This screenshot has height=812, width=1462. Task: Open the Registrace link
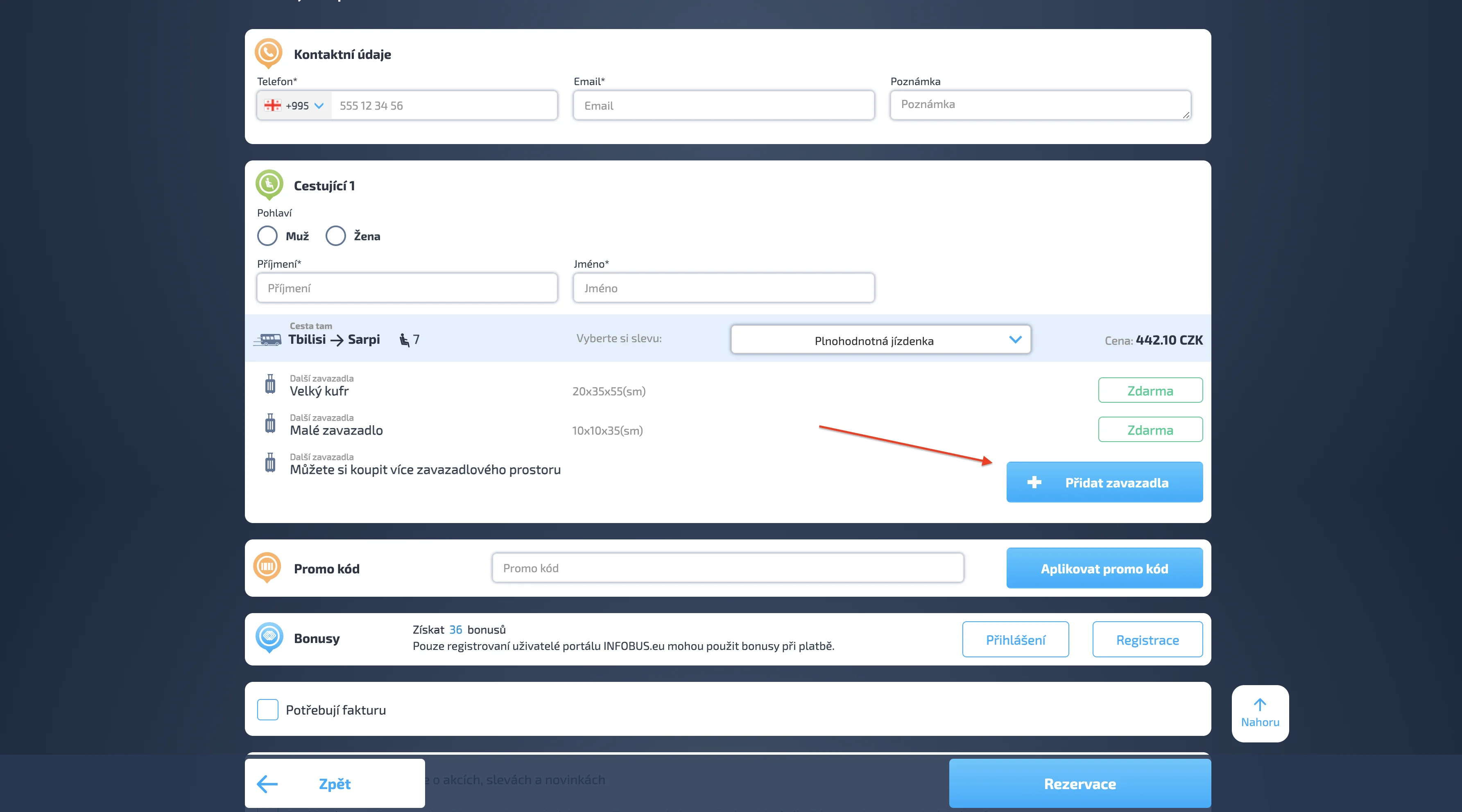(1147, 640)
